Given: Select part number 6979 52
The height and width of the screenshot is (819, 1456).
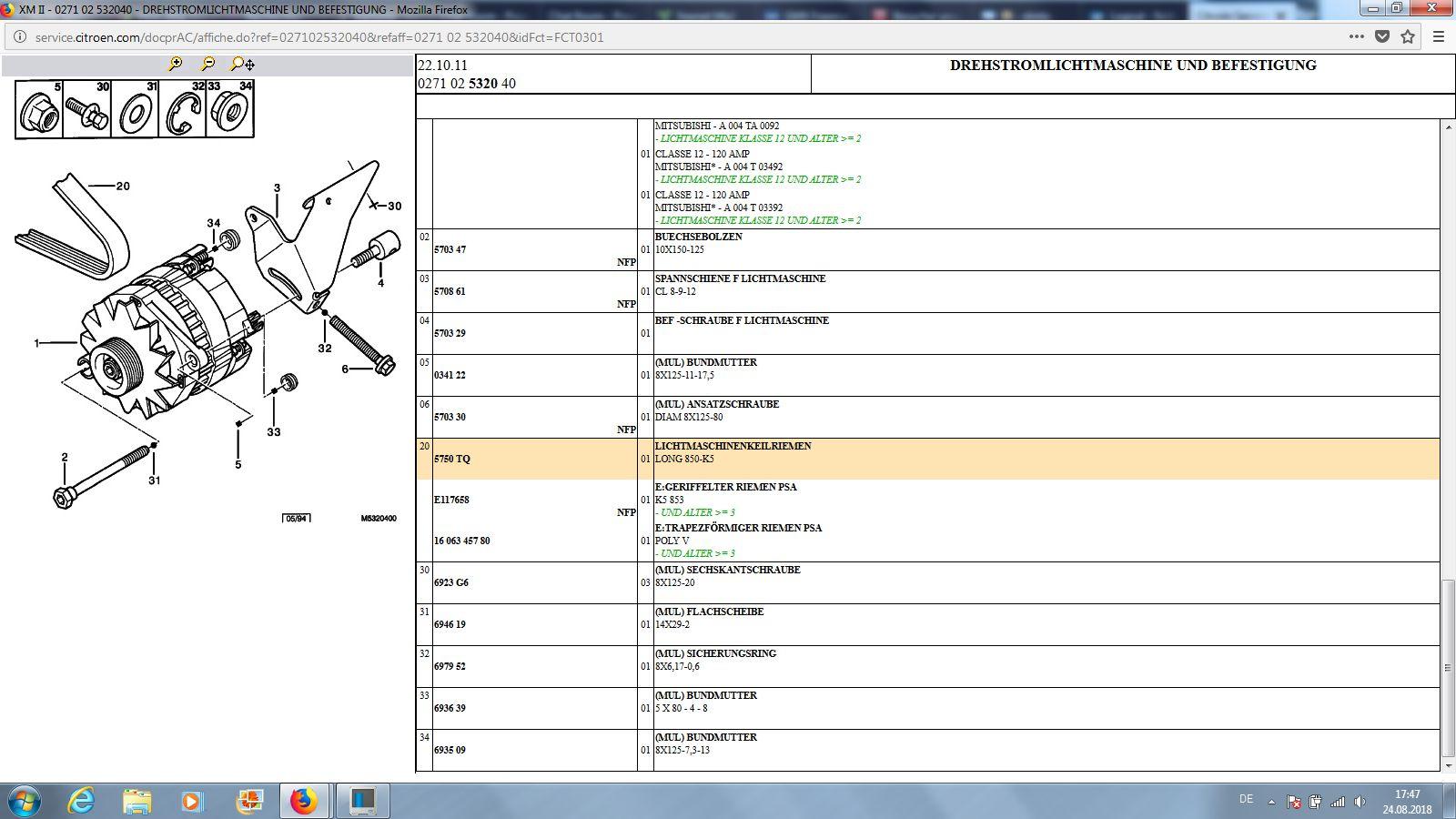Looking at the screenshot, I should pyautogui.click(x=450, y=666).
